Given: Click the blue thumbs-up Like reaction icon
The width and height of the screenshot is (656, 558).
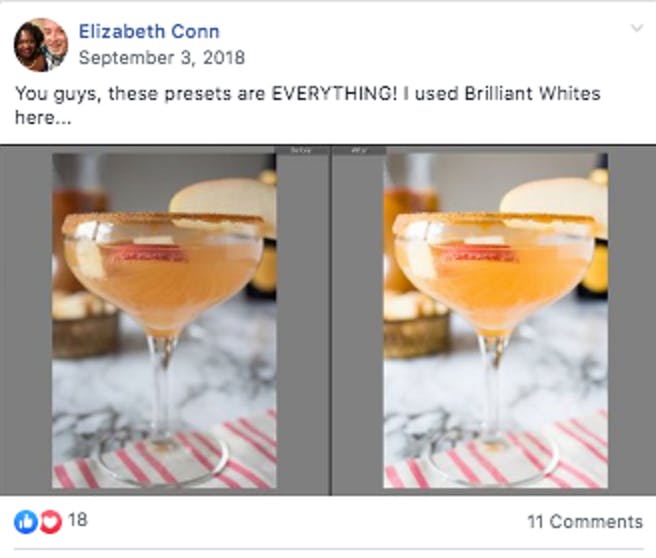Looking at the screenshot, I should click(x=26, y=522).
